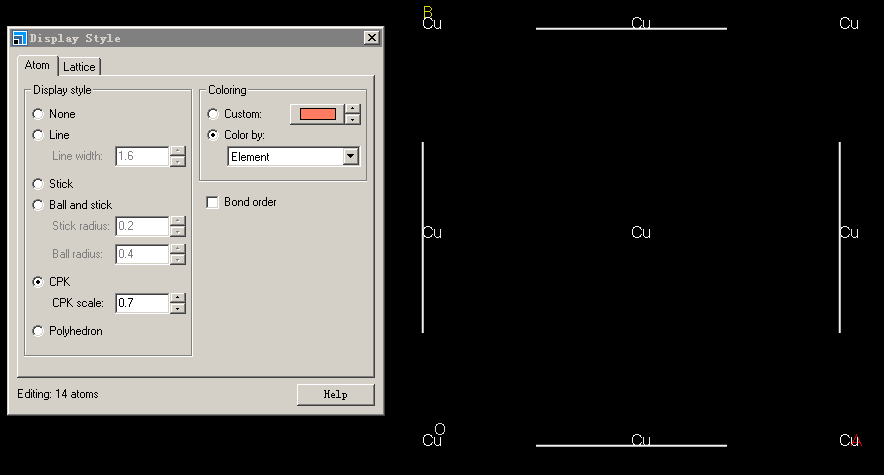The width and height of the screenshot is (884, 475).
Task: Increase the Stick radius value
Action: click(178, 221)
